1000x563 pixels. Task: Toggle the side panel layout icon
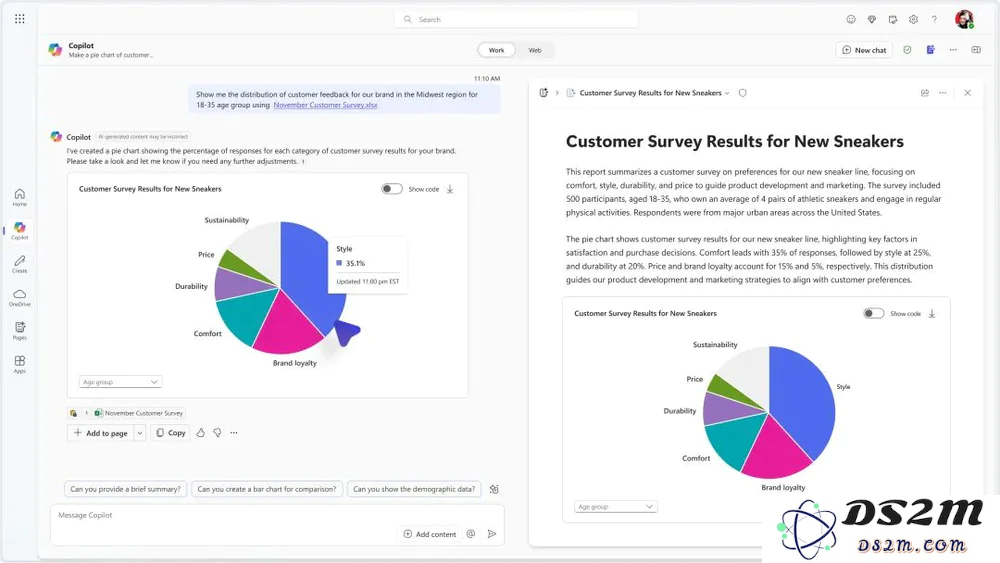pyautogui.click(x=976, y=50)
